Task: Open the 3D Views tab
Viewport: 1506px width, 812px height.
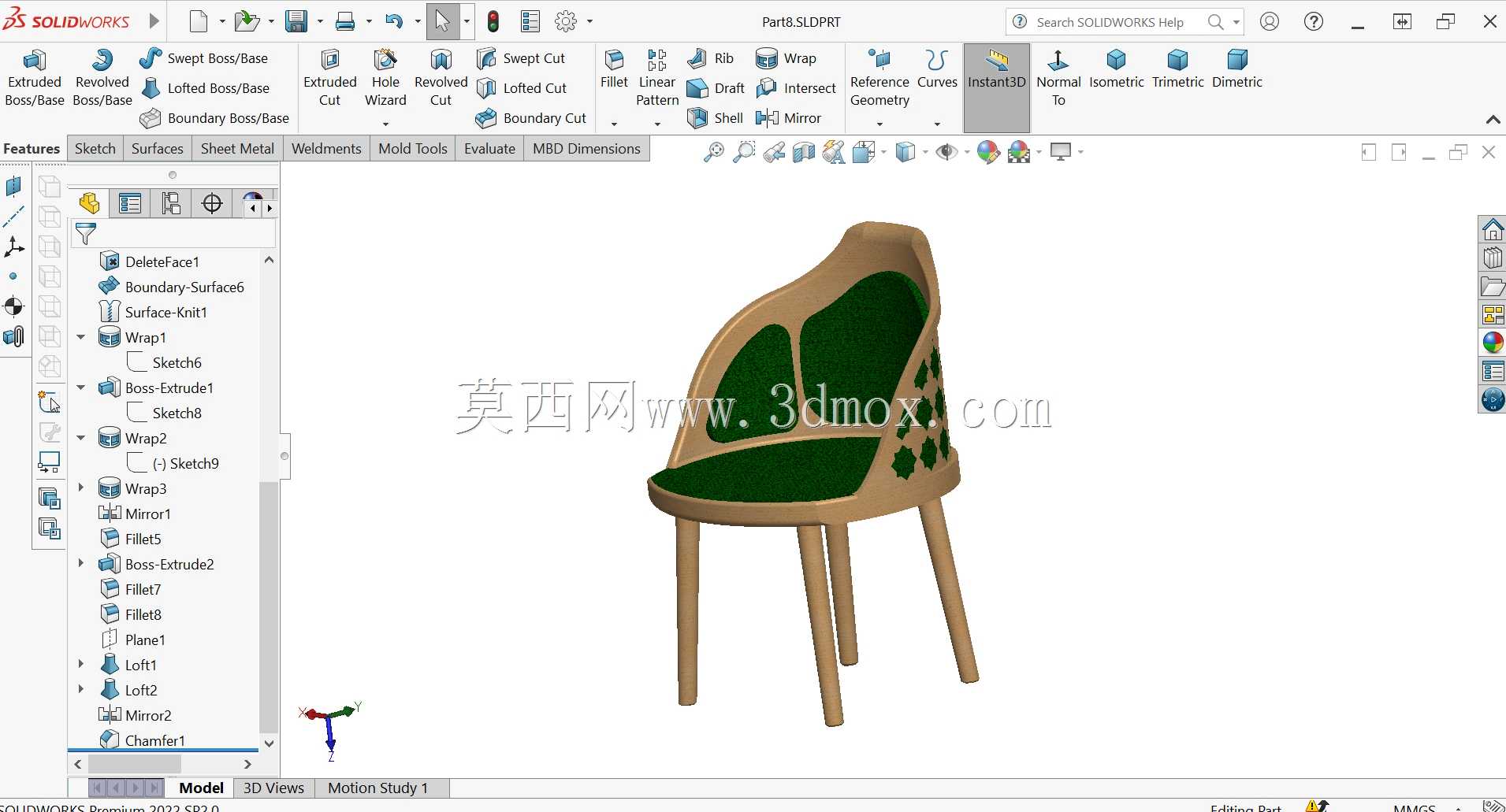Action: point(273,788)
